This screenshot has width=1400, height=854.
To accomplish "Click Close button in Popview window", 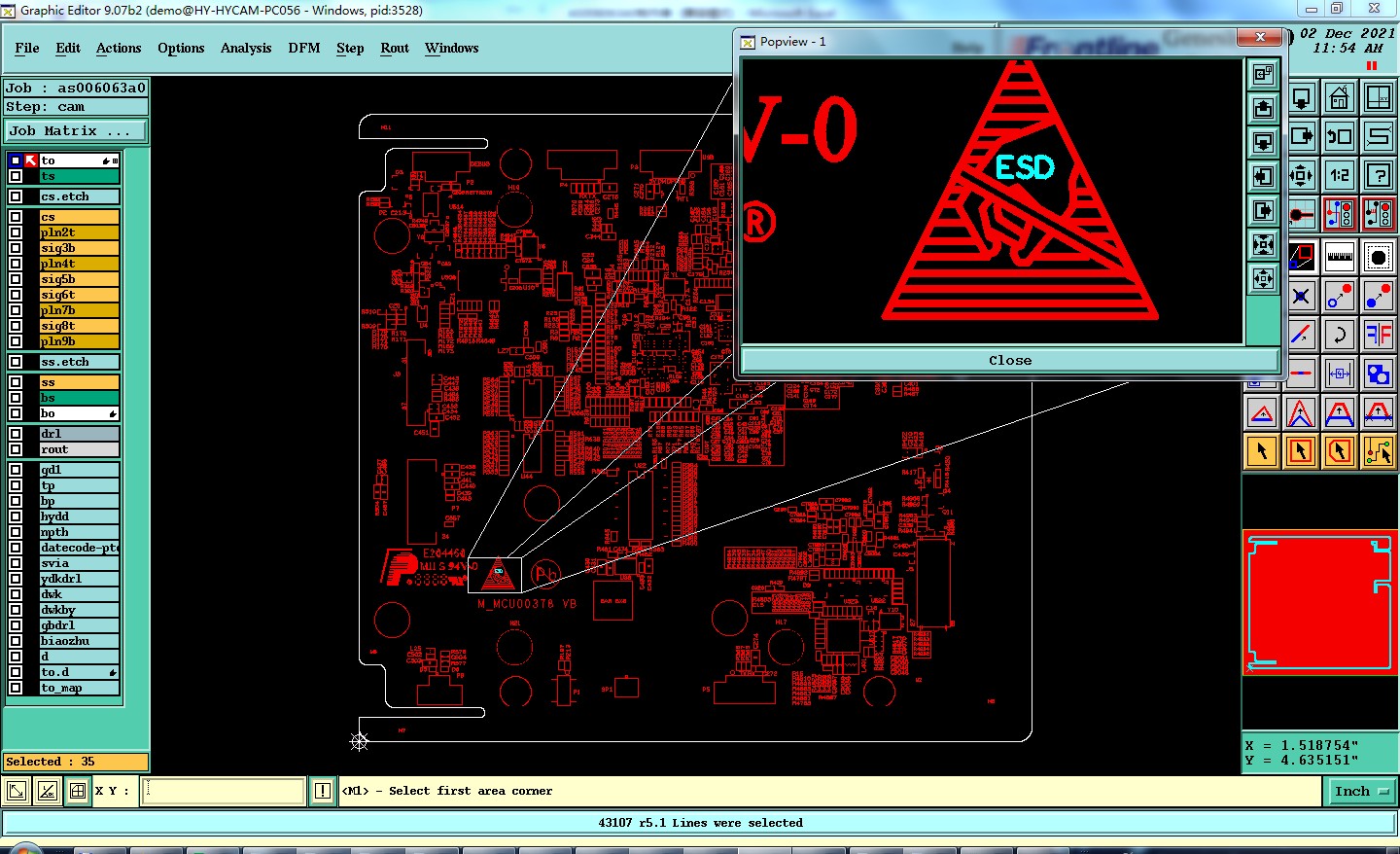I will (x=1010, y=360).
